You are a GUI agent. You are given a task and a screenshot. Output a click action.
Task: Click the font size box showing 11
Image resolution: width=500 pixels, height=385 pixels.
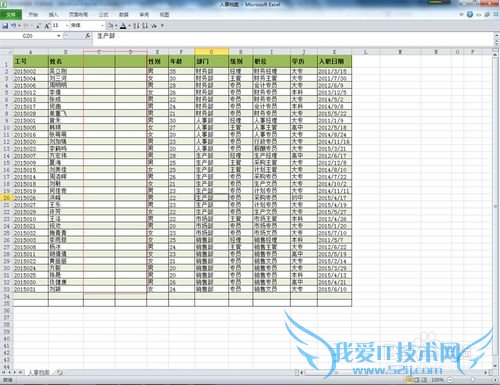click(58, 25)
